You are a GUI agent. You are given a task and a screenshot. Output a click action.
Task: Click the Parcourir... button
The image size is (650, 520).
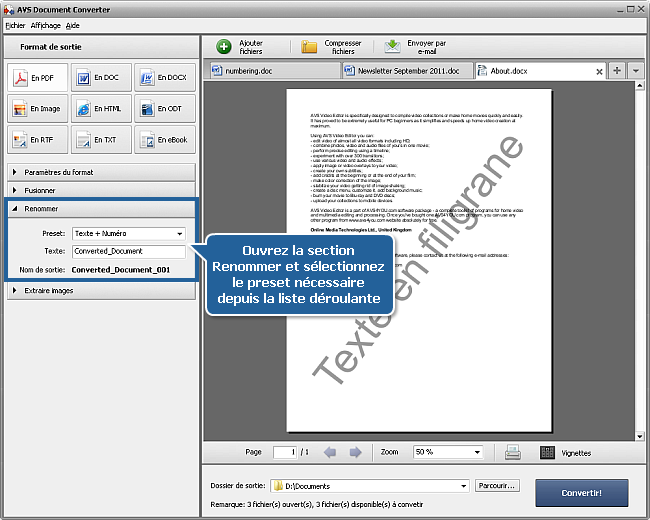pos(497,486)
